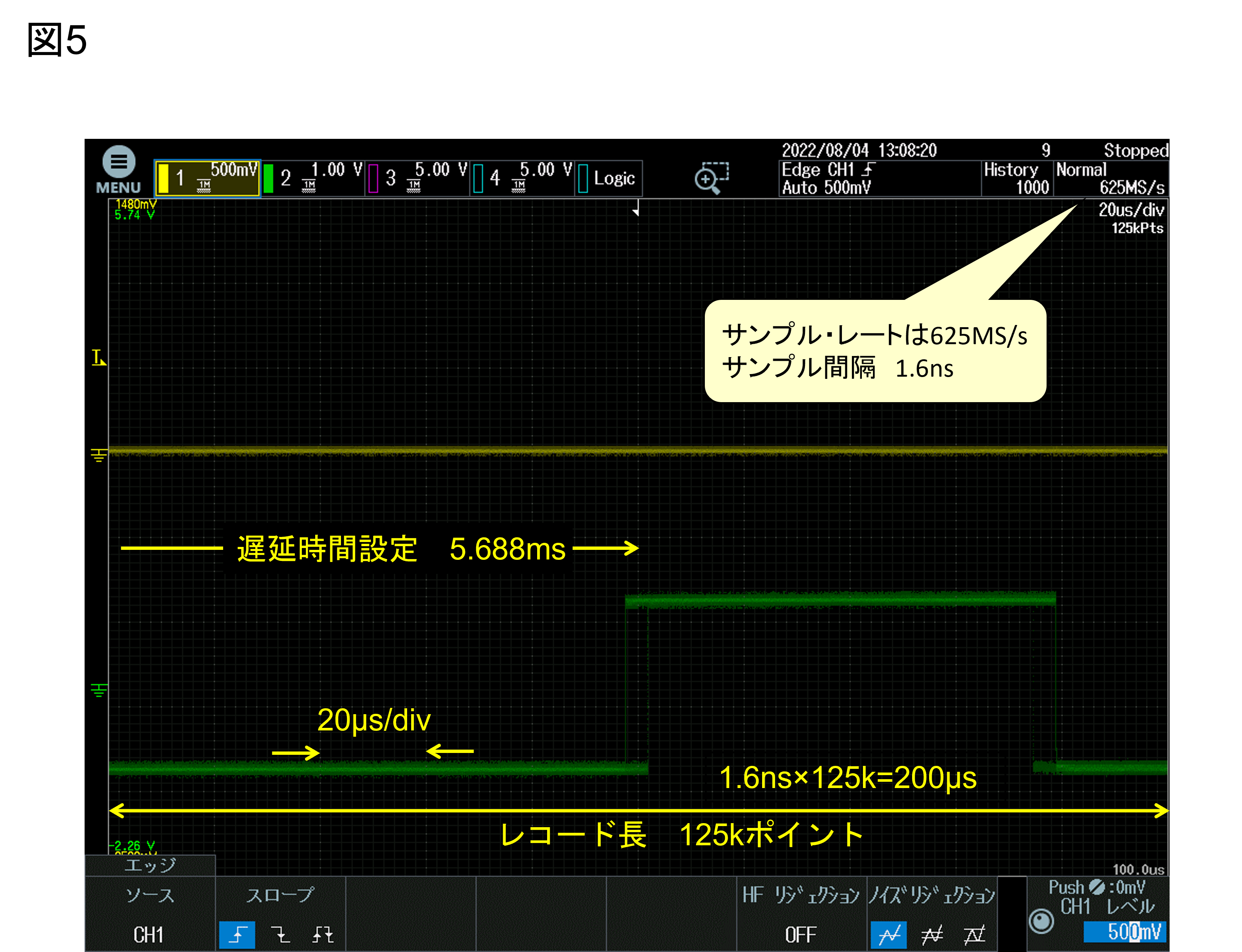Click the 5.74 V upper scale readout

pyautogui.click(x=135, y=215)
